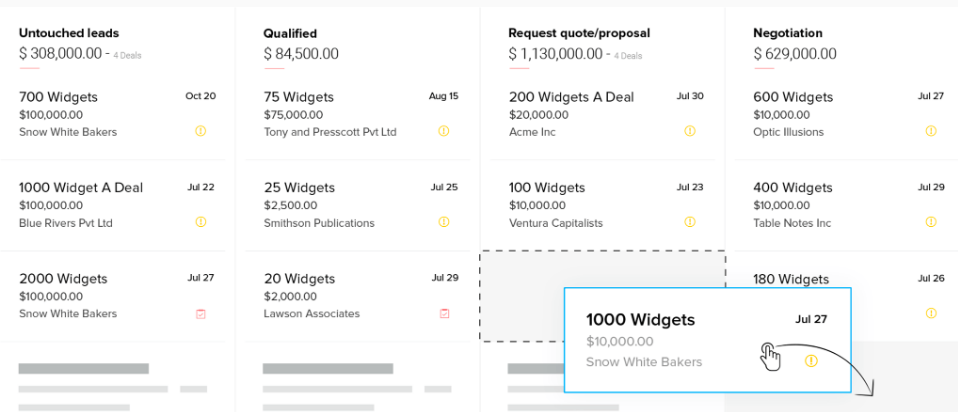The image size is (958, 412).
Task: Click Ventura Capitalists company name
Action: pos(556,223)
